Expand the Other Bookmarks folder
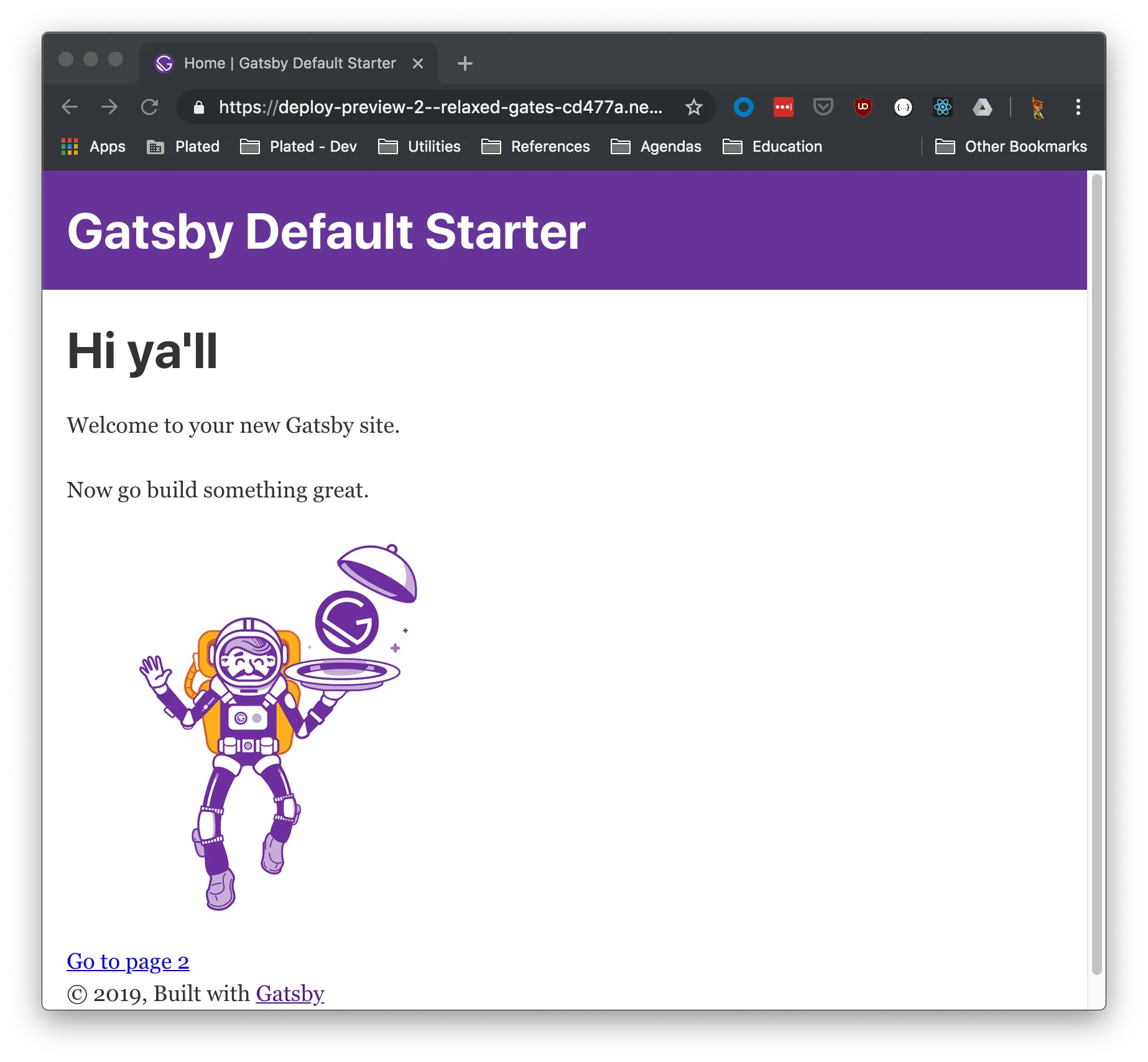1148x1062 pixels. [x=1011, y=147]
